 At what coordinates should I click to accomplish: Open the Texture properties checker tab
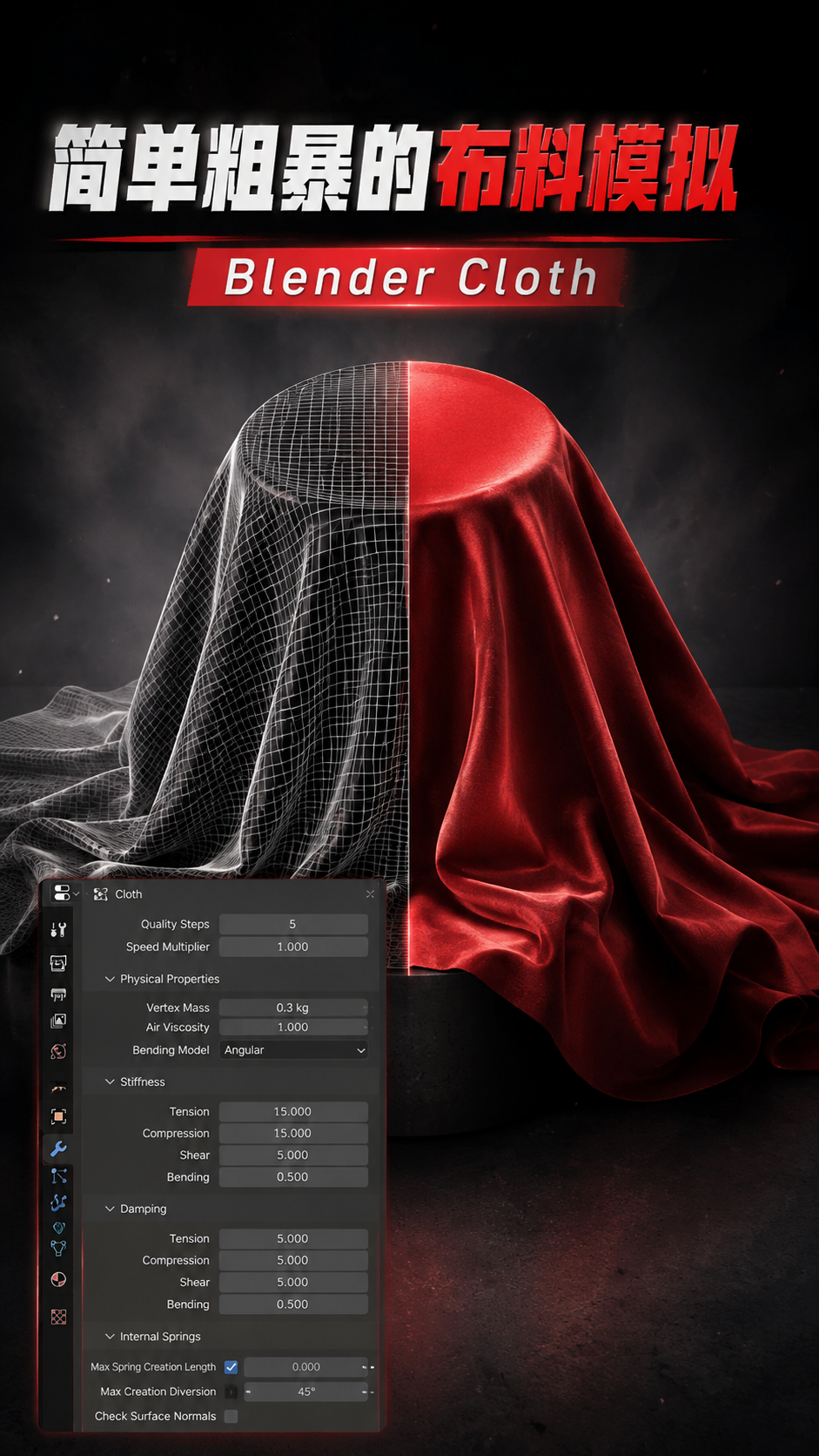pos(58,1317)
